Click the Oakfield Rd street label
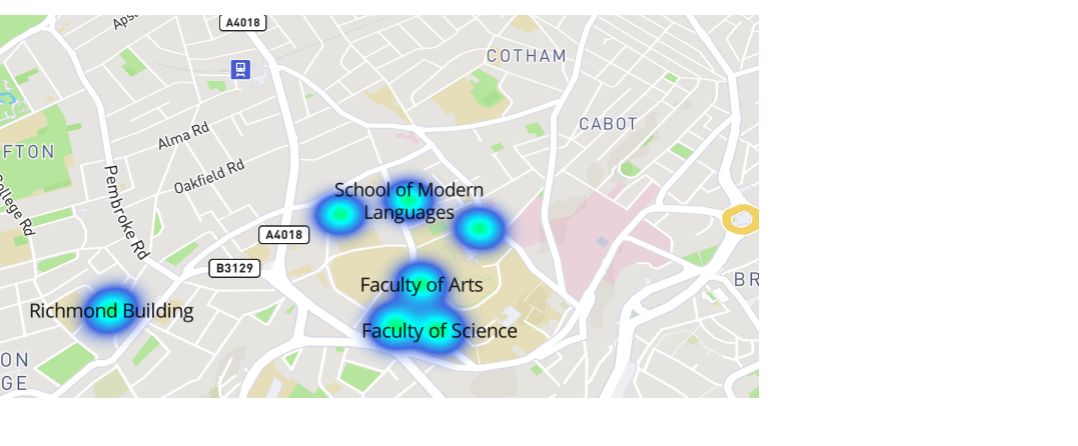1078x446 pixels. click(x=209, y=177)
